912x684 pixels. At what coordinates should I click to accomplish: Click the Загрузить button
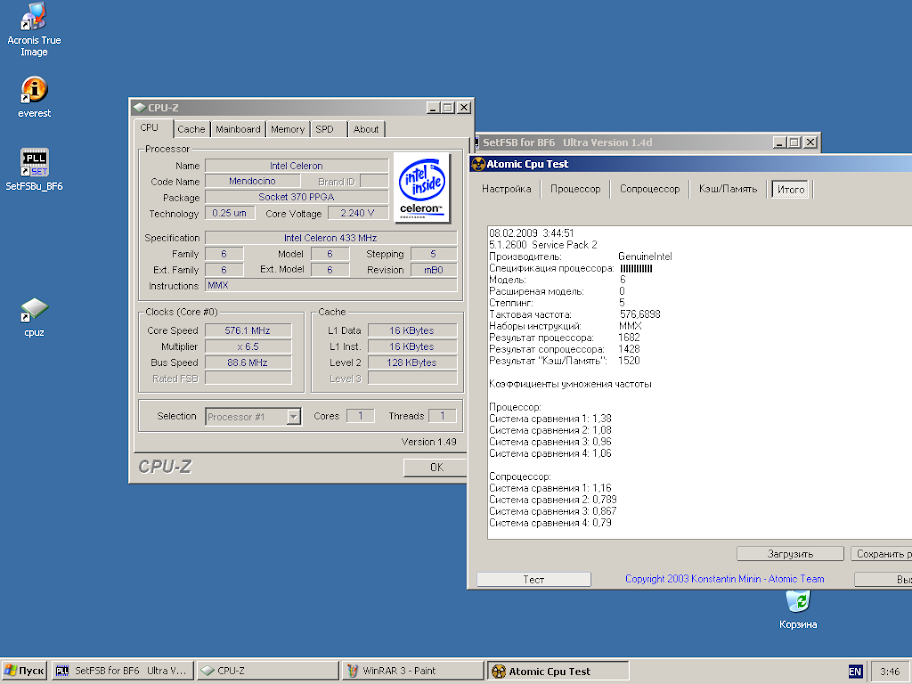[x=790, y=554]
